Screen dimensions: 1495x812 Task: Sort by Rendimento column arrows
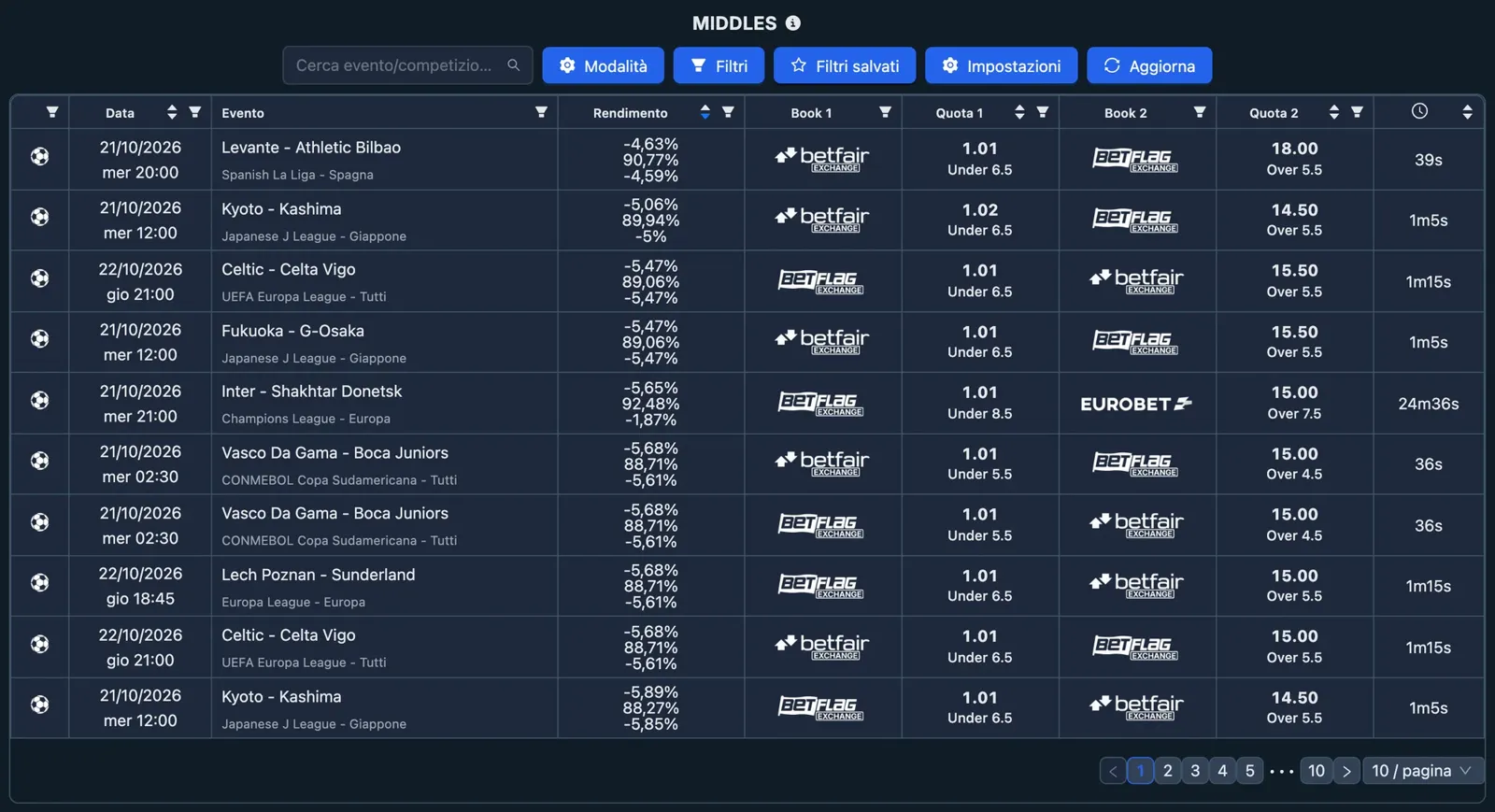[705, 112]
